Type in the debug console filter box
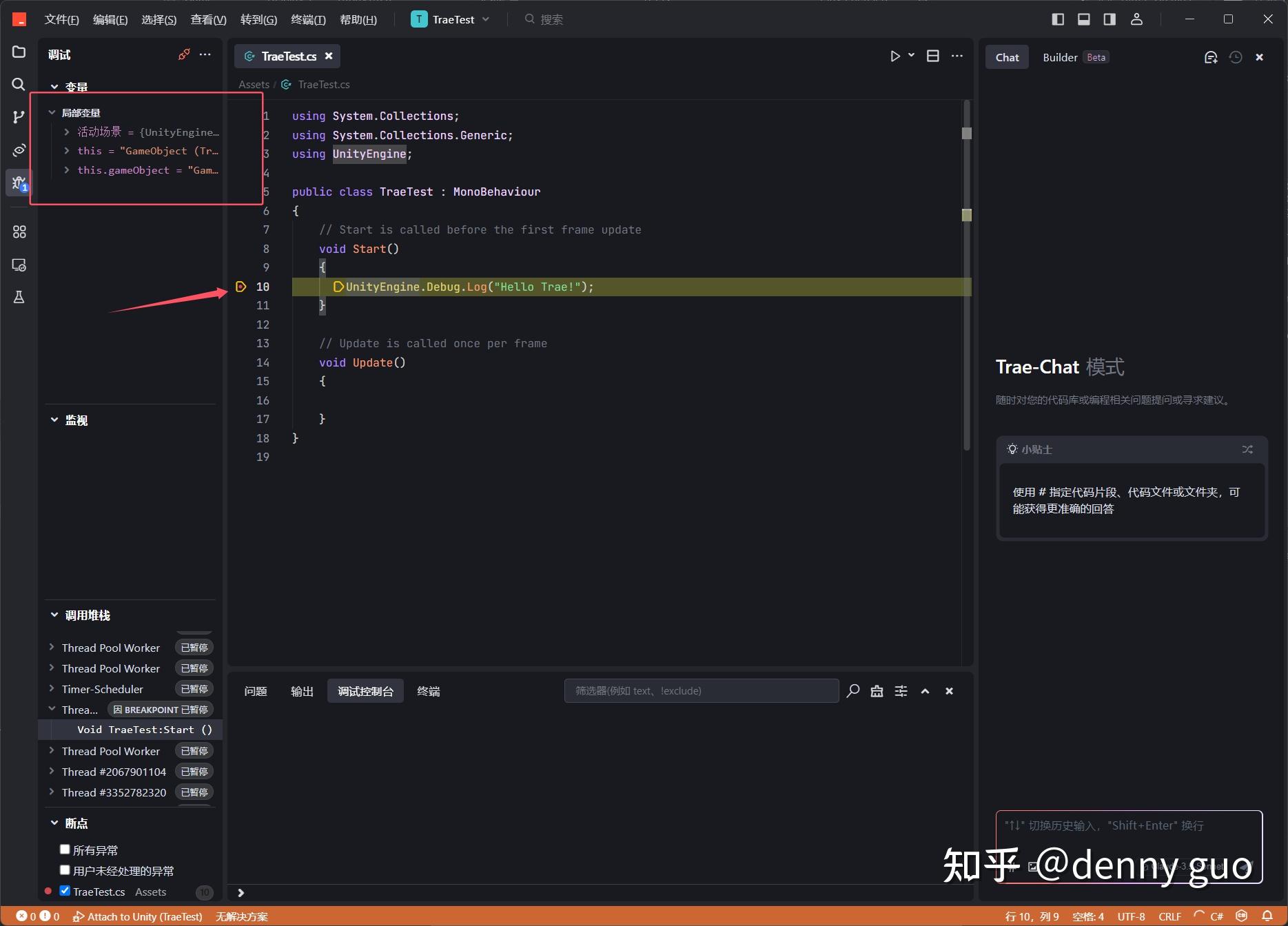 point(701,690)
